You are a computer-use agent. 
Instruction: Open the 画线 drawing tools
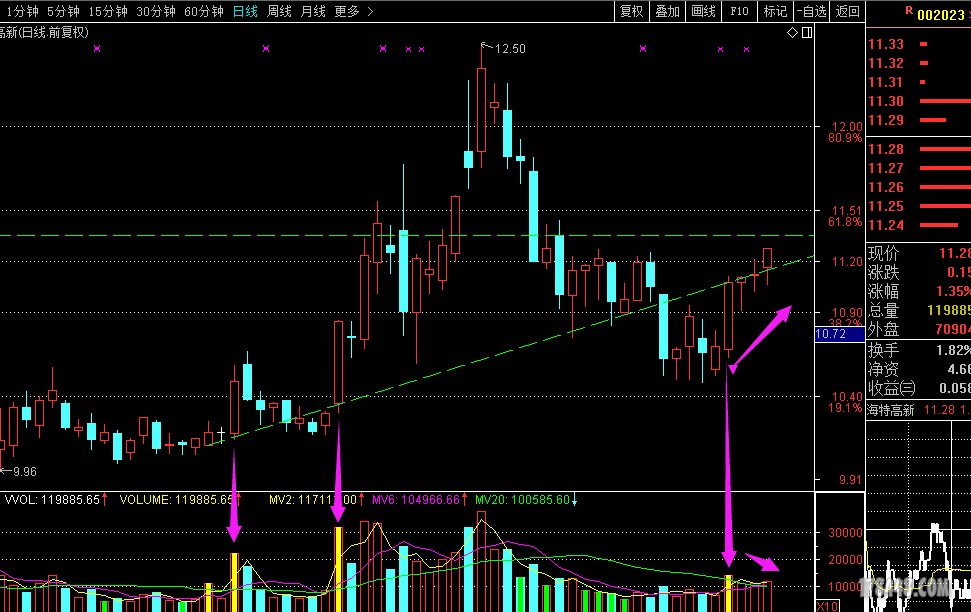tap(703, 11)
